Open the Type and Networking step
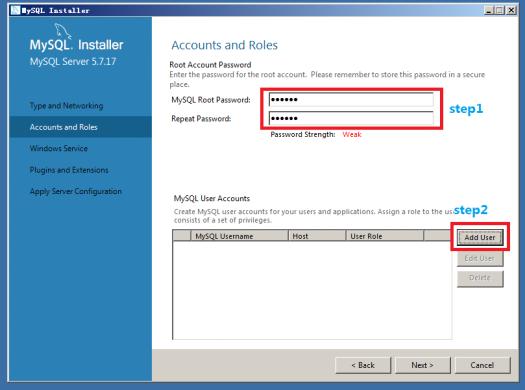The image size is (525, 390). click(66, 106)
